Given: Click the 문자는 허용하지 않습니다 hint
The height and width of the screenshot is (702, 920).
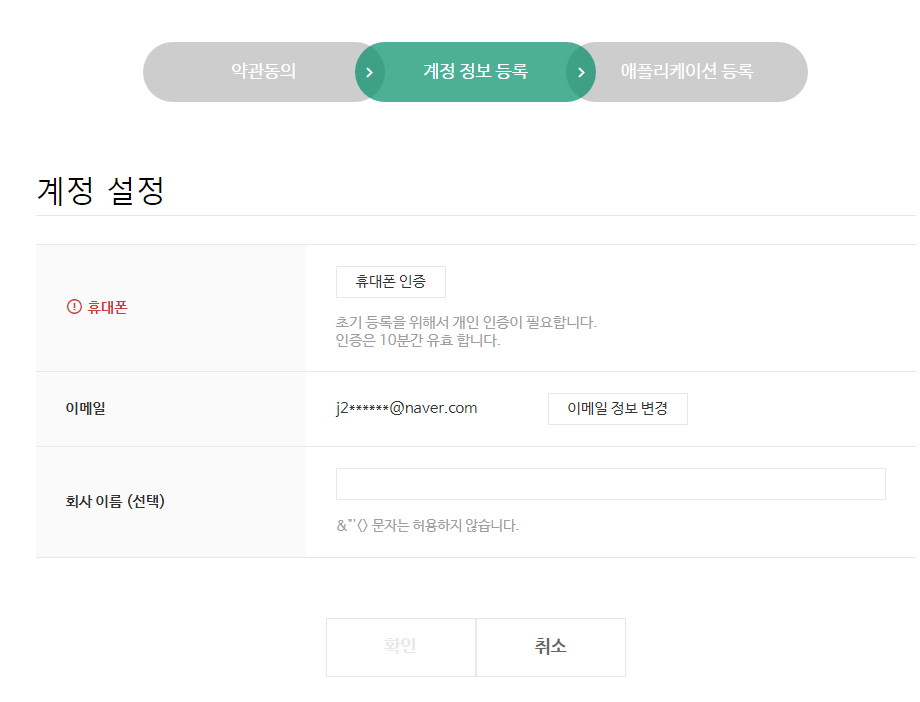Looking at the screenshot, I should (428, 525).
